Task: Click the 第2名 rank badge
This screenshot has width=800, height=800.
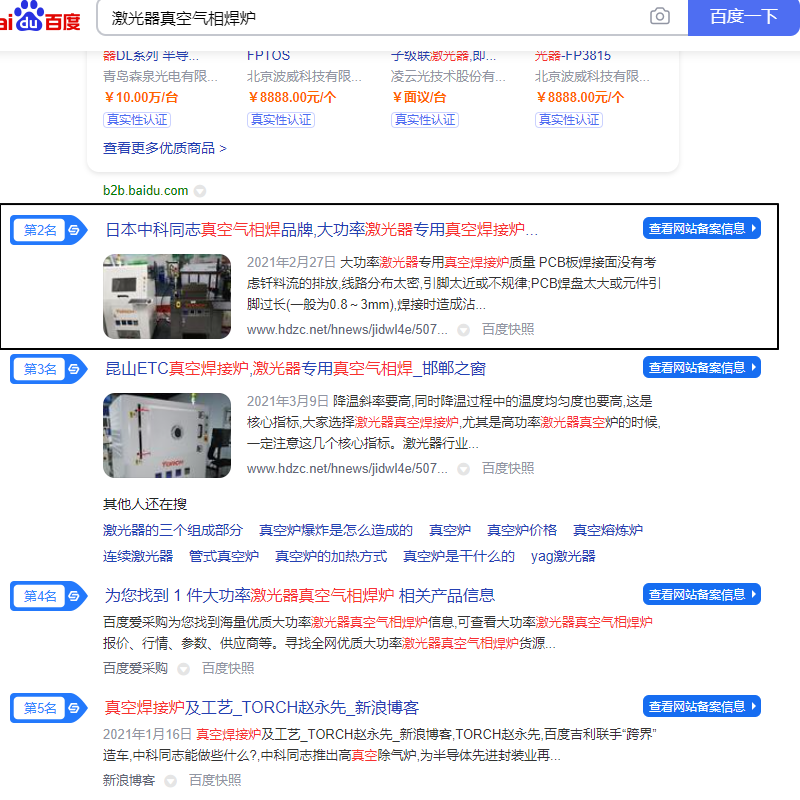Action: click(x=49, y=230)
